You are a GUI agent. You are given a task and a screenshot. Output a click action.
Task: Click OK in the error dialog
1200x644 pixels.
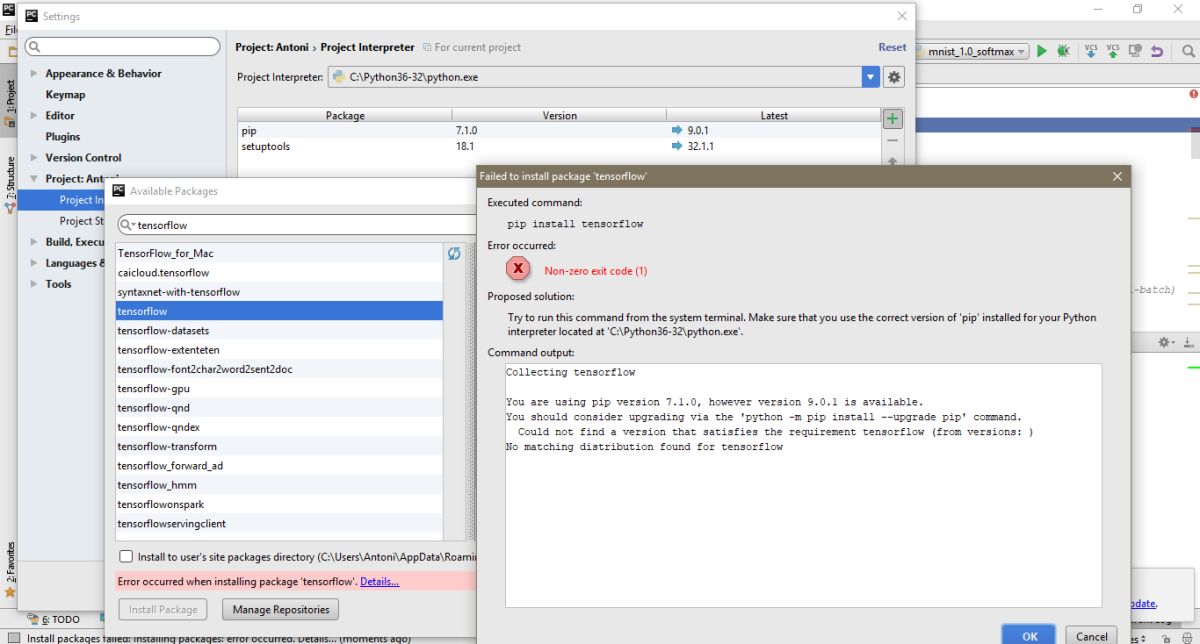tap(1030, 636)
